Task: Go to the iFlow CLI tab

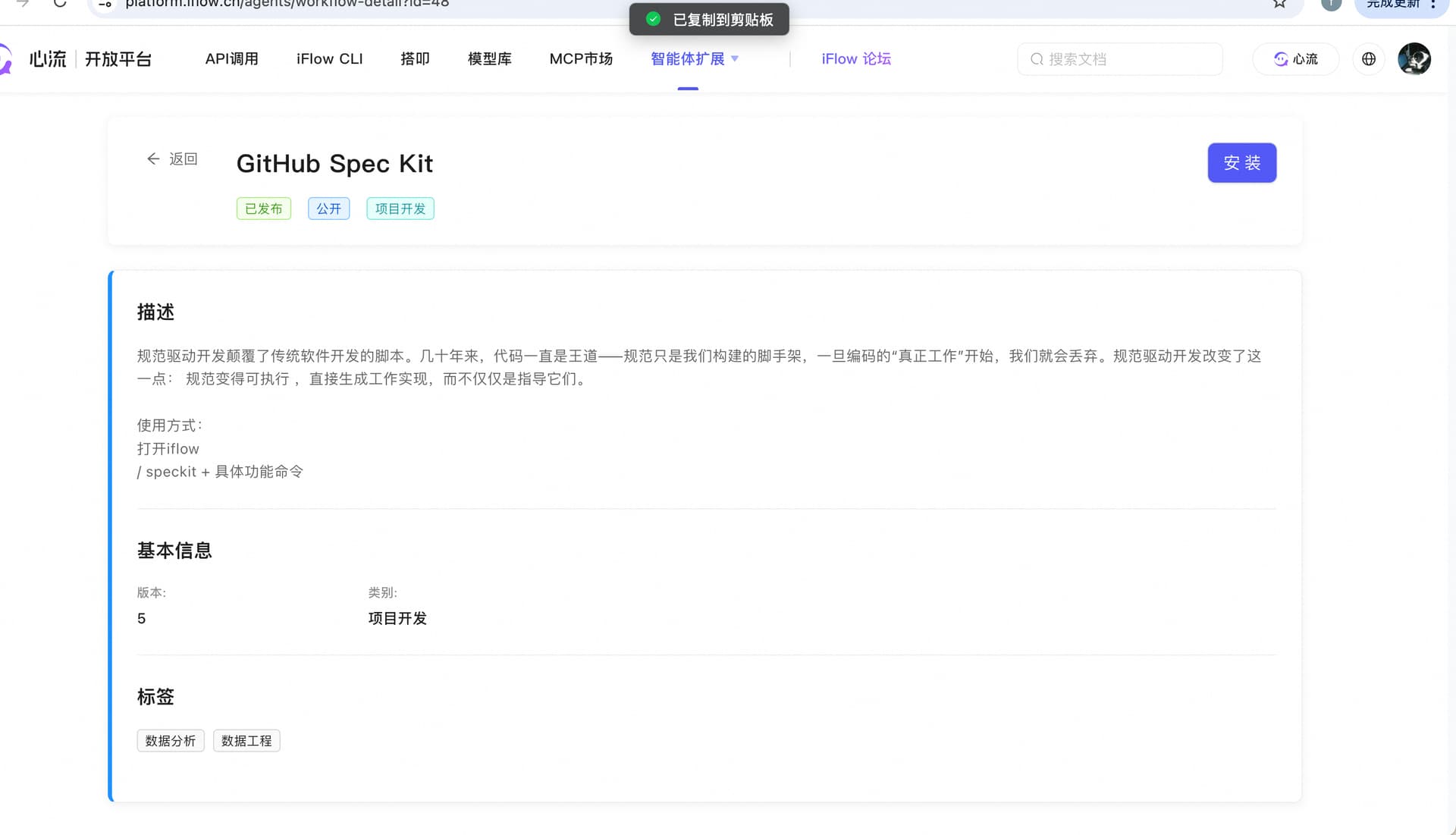Action: (x=329, y=59)
